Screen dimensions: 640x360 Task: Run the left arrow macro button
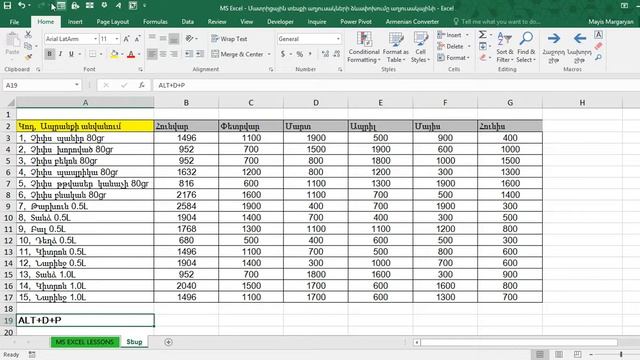click(x=579, y=47)
